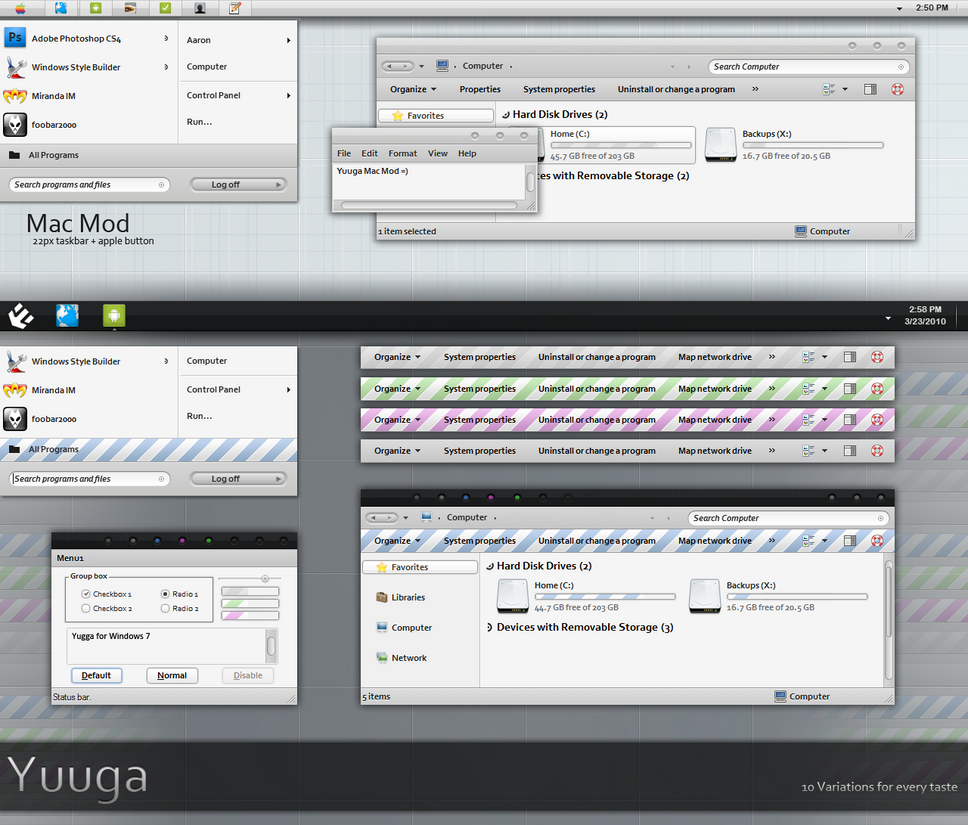Screen dimensions: 968x825
Task: Adjust the slider handle in the Menu1 window
Action: tap(265, 579)
